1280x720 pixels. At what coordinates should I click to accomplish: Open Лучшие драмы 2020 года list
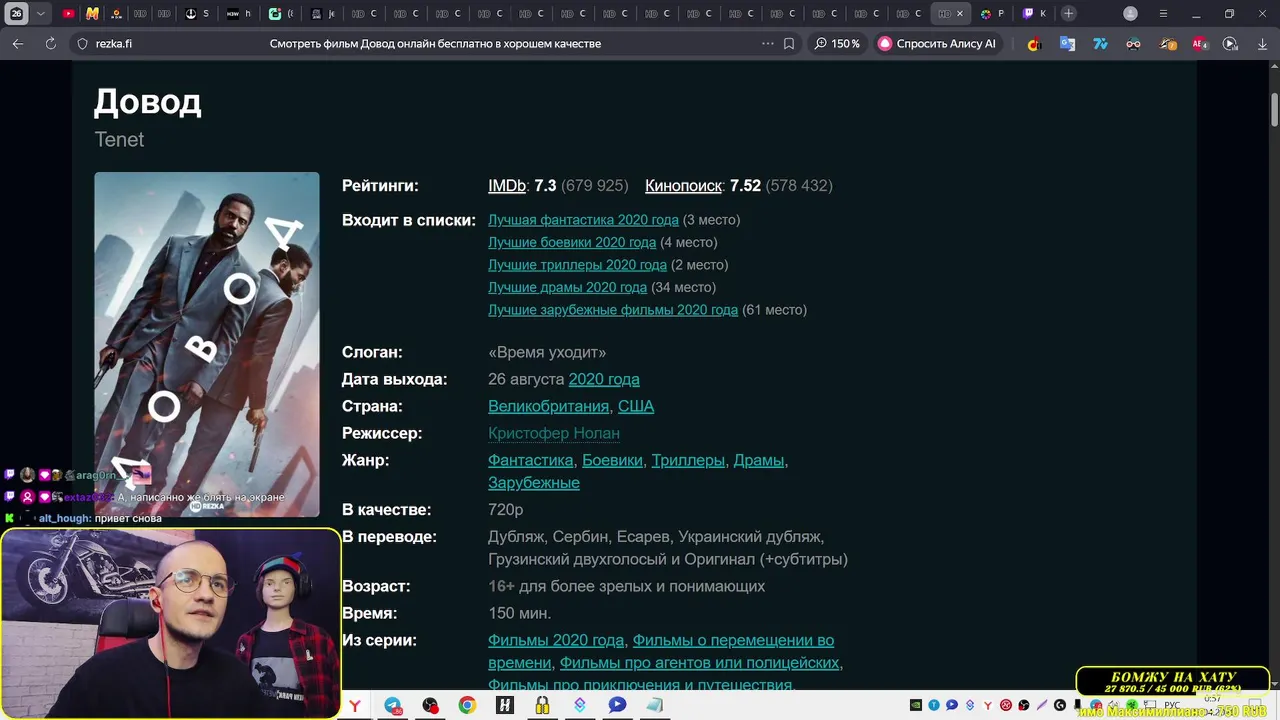567,287
